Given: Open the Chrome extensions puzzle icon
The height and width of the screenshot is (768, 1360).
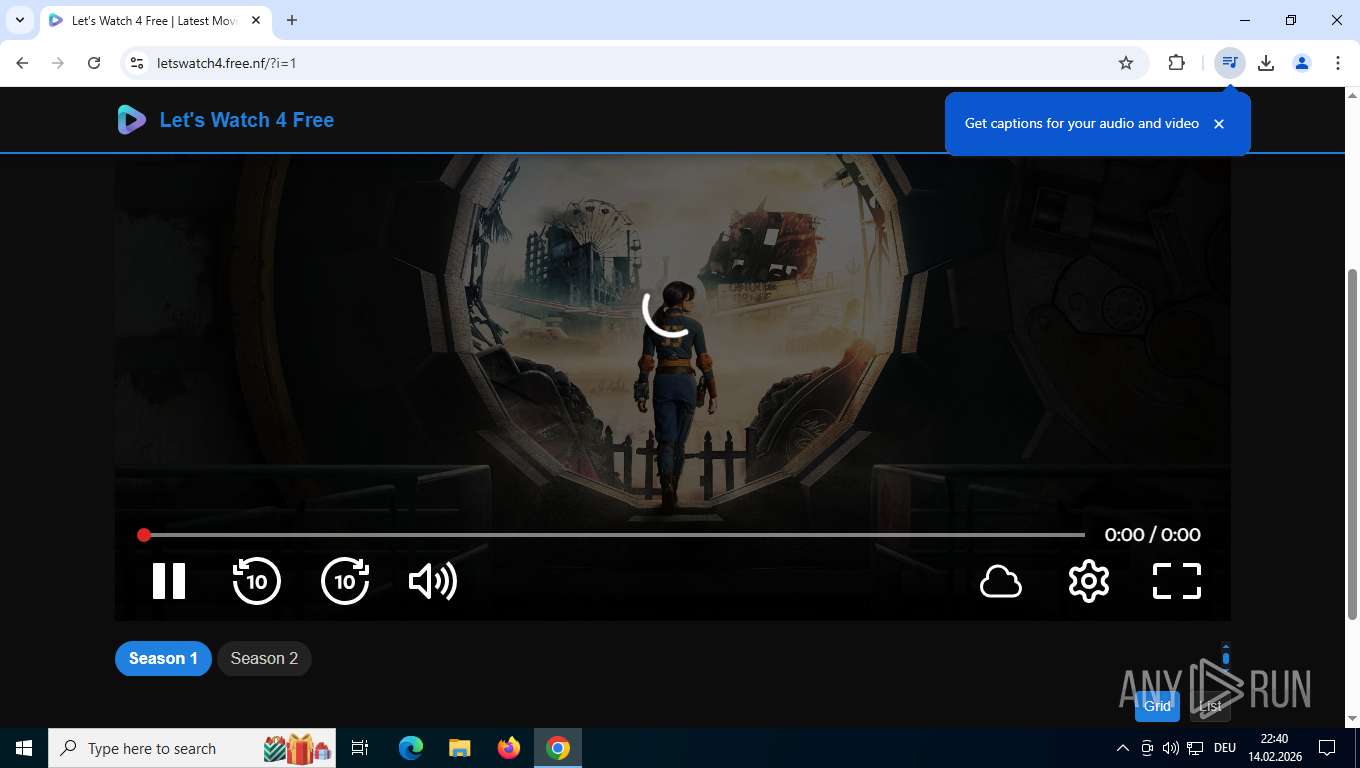Looking at the screenshot, I should pos(1177,63).
